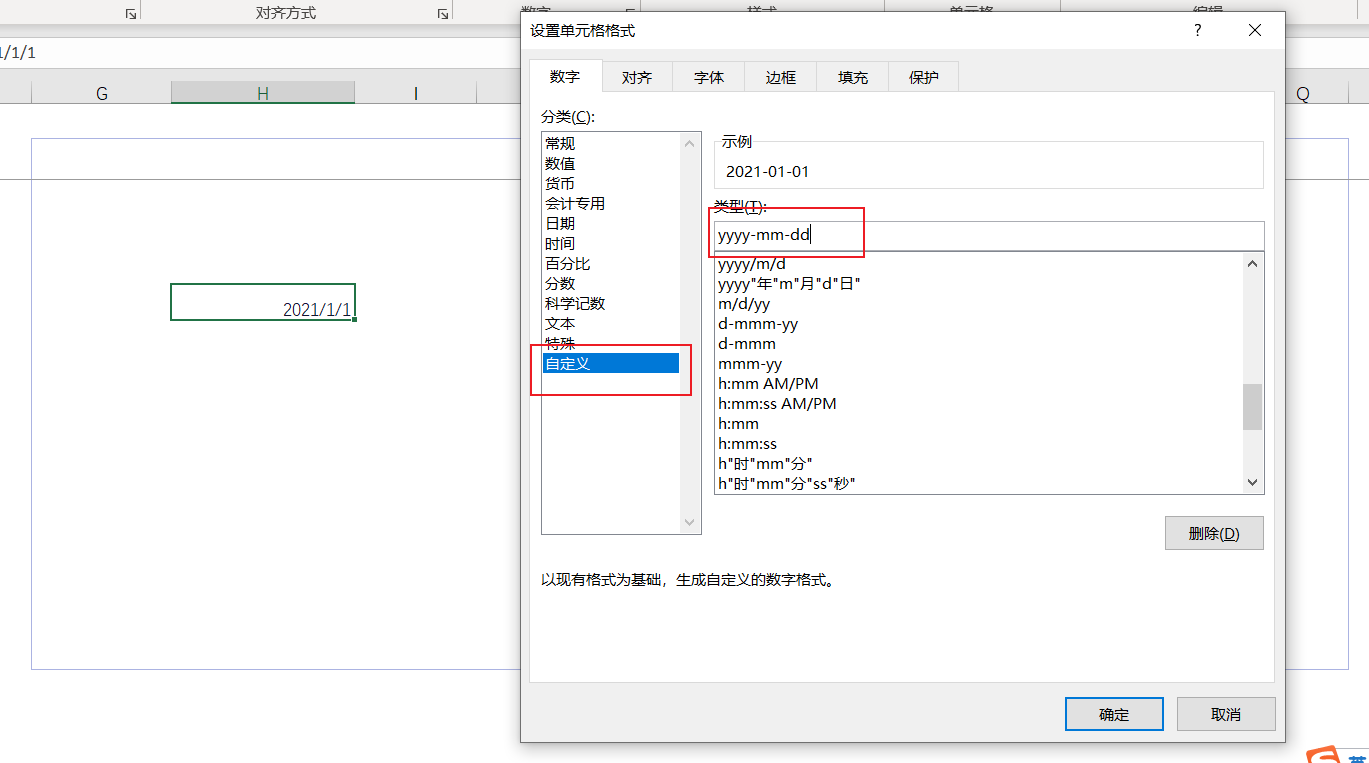The height and width of the screenshot is (763, 1369).
Task: Open the 边框 tab
Action: (x=781, y=77)
